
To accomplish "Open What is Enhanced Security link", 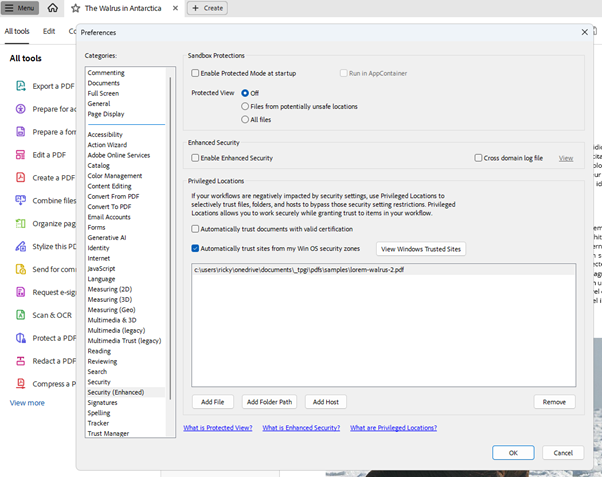I will tap(301, 428).
